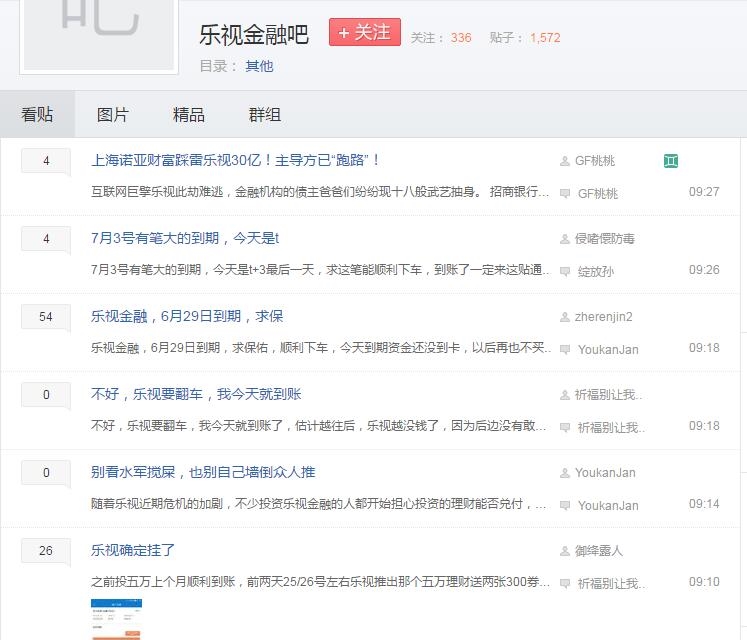Open the image thumbnail under 乐视确定挂了
747x640 pixels.
117,619
